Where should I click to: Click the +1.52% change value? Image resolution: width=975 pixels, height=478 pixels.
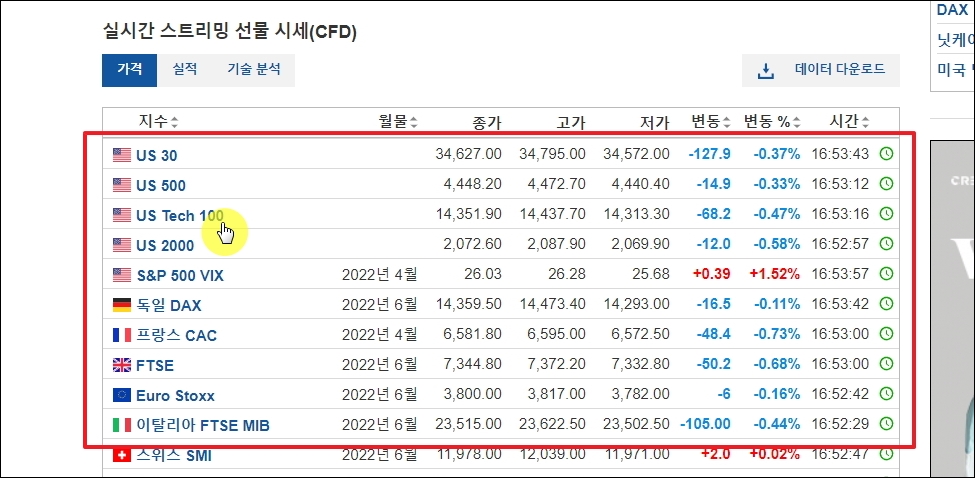pos(774,273)
